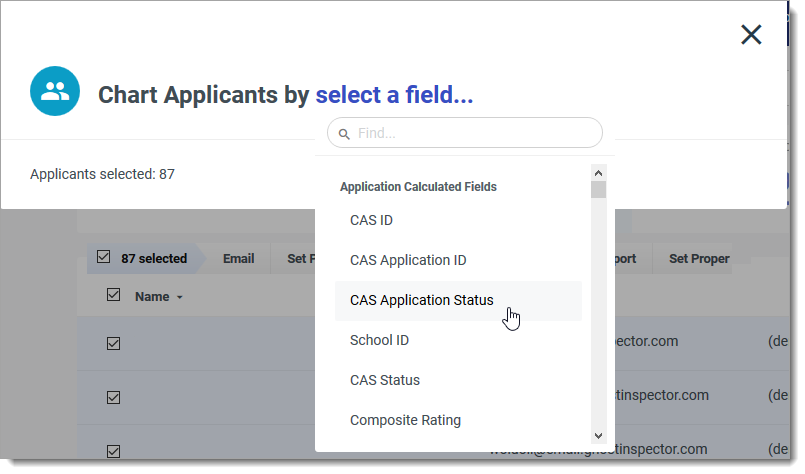Click the magnifier search icon
Image resolution: width=805 pixels, height=474 pixels.
344,134
